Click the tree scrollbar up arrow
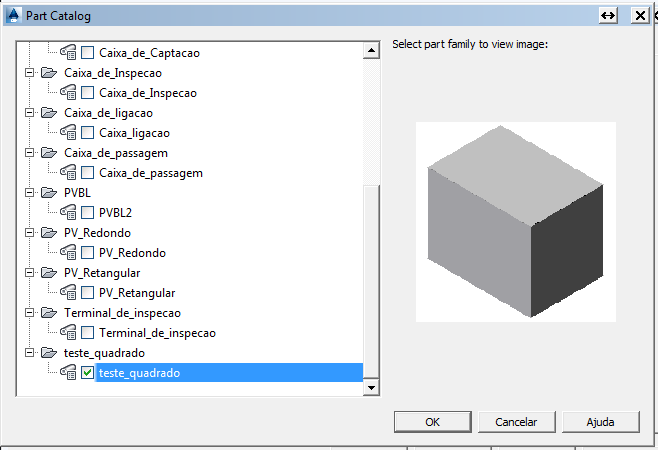Image resolution: width=658 pixels, height=450 pixels. pos(371,51)
